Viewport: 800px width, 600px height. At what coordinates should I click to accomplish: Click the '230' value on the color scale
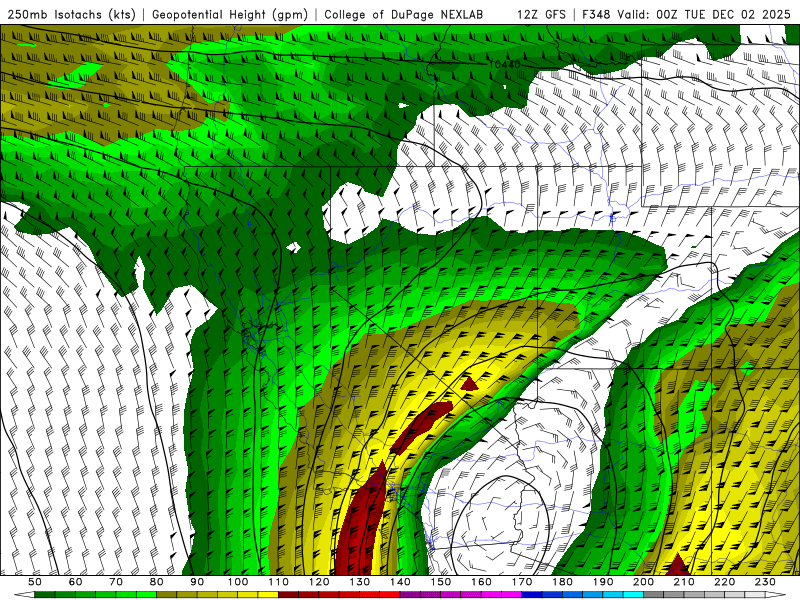tap(765, 582)
